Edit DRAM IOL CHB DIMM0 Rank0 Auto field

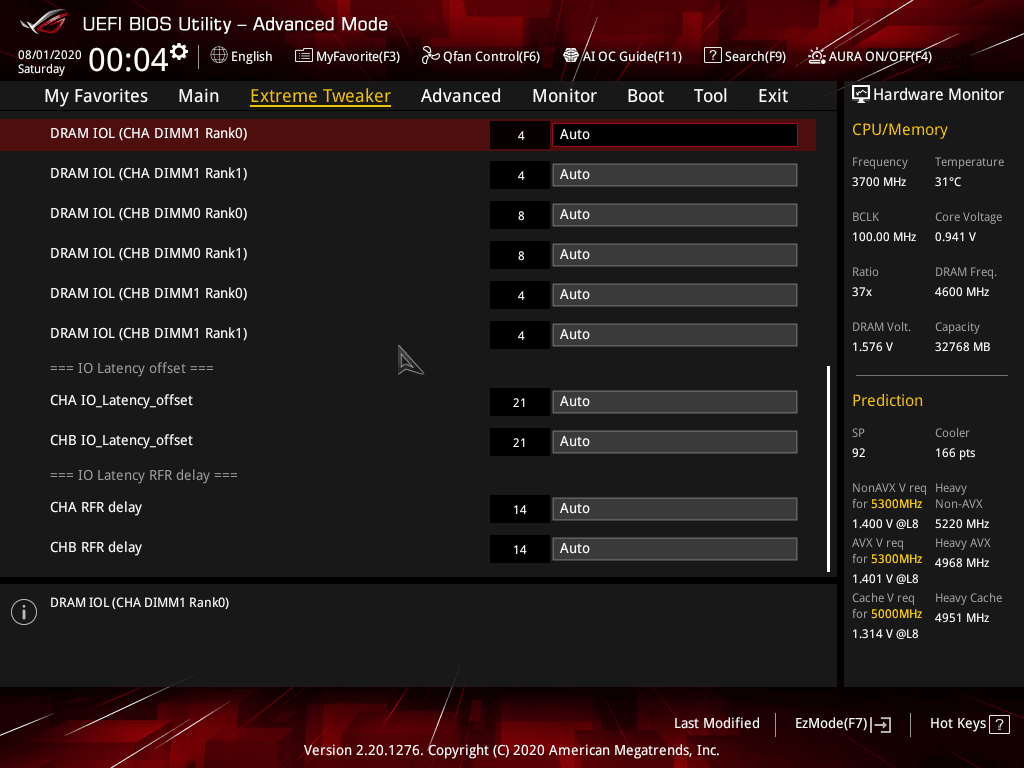(675, 214)
